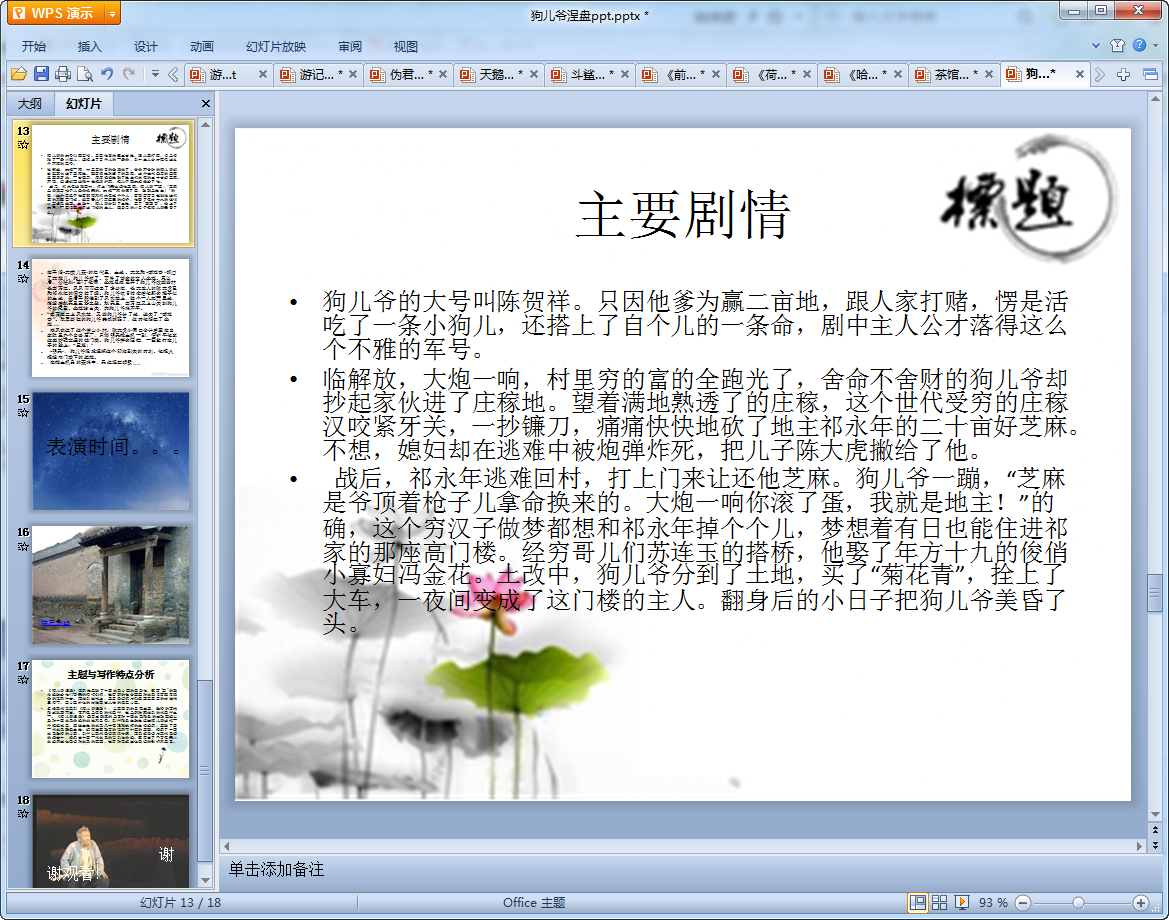1169x920 pixels.
Task: Click the animation star icon under slide 13
Action: (23, 145)
